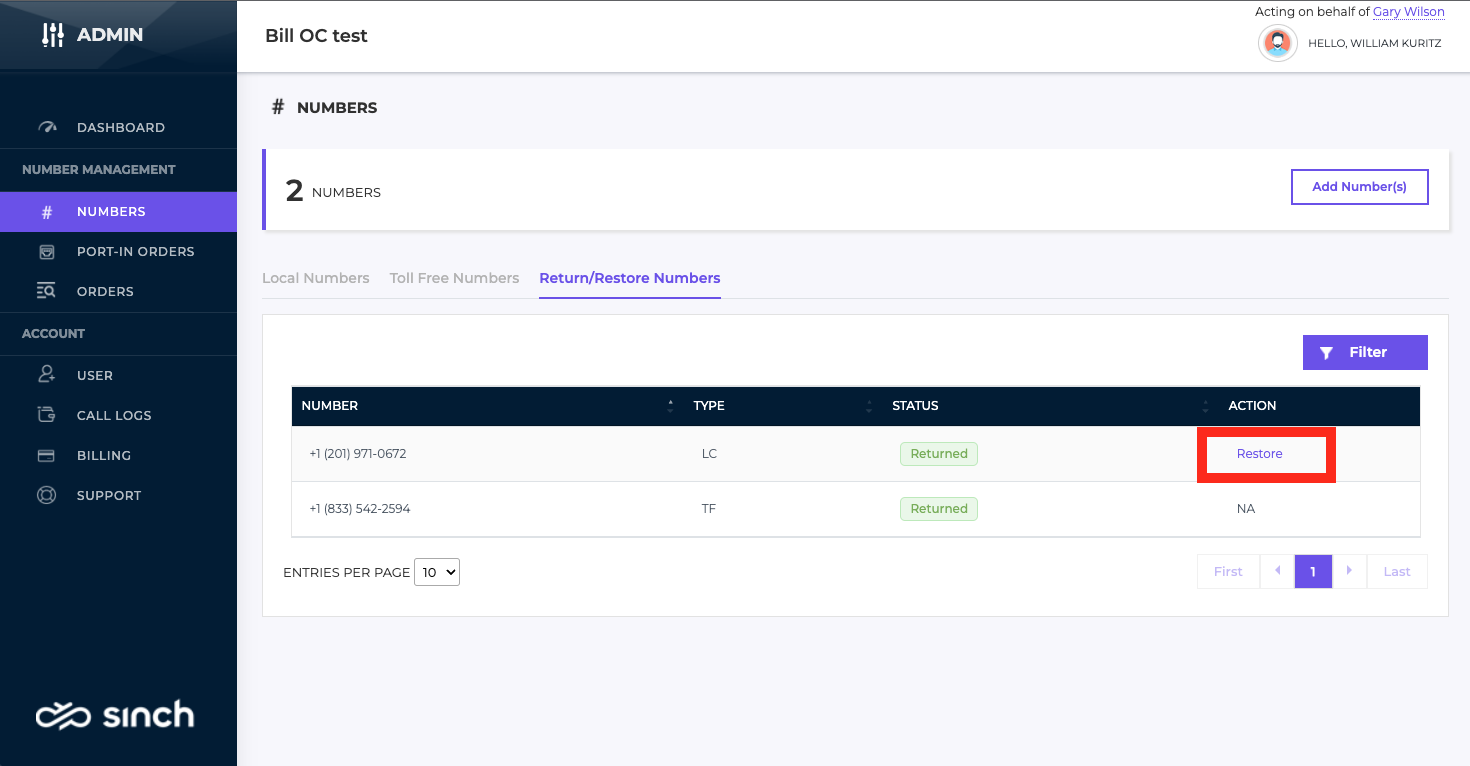The width and height of the screenshot is (1470, 766).
Task: Click the user avatar picture
Action: coord(1277,43)
